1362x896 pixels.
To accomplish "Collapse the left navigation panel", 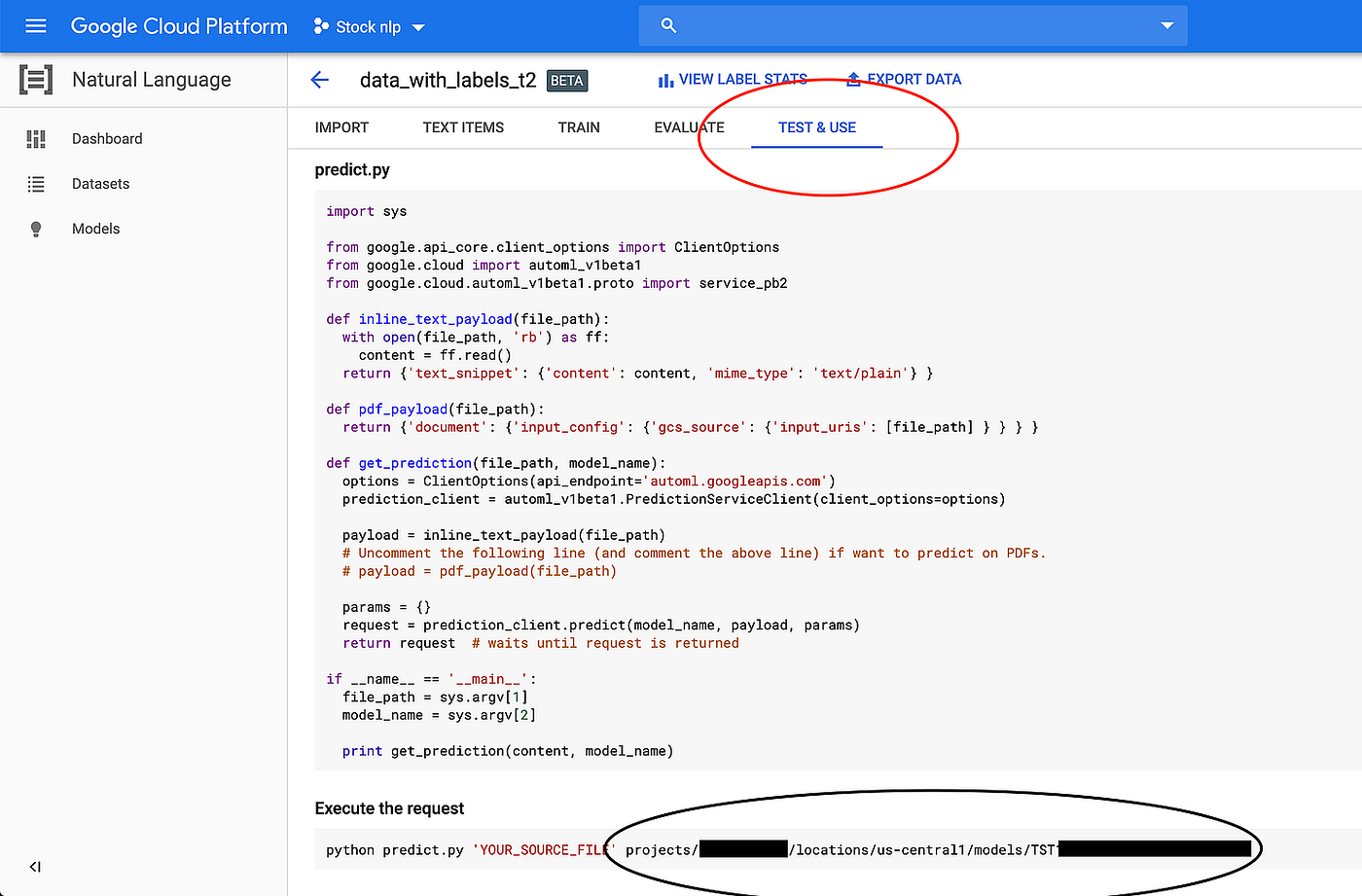I will pyautogui.click(x=35, y=867).
